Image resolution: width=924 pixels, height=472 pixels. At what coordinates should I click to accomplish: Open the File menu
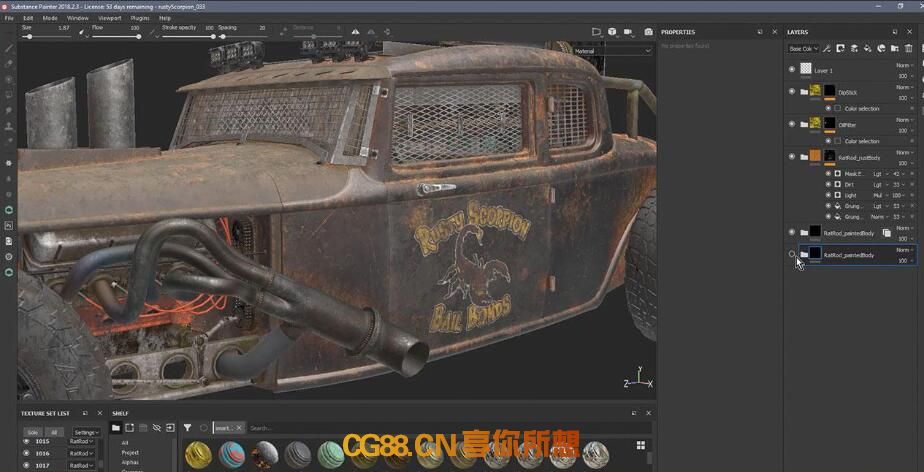[9, 18]
